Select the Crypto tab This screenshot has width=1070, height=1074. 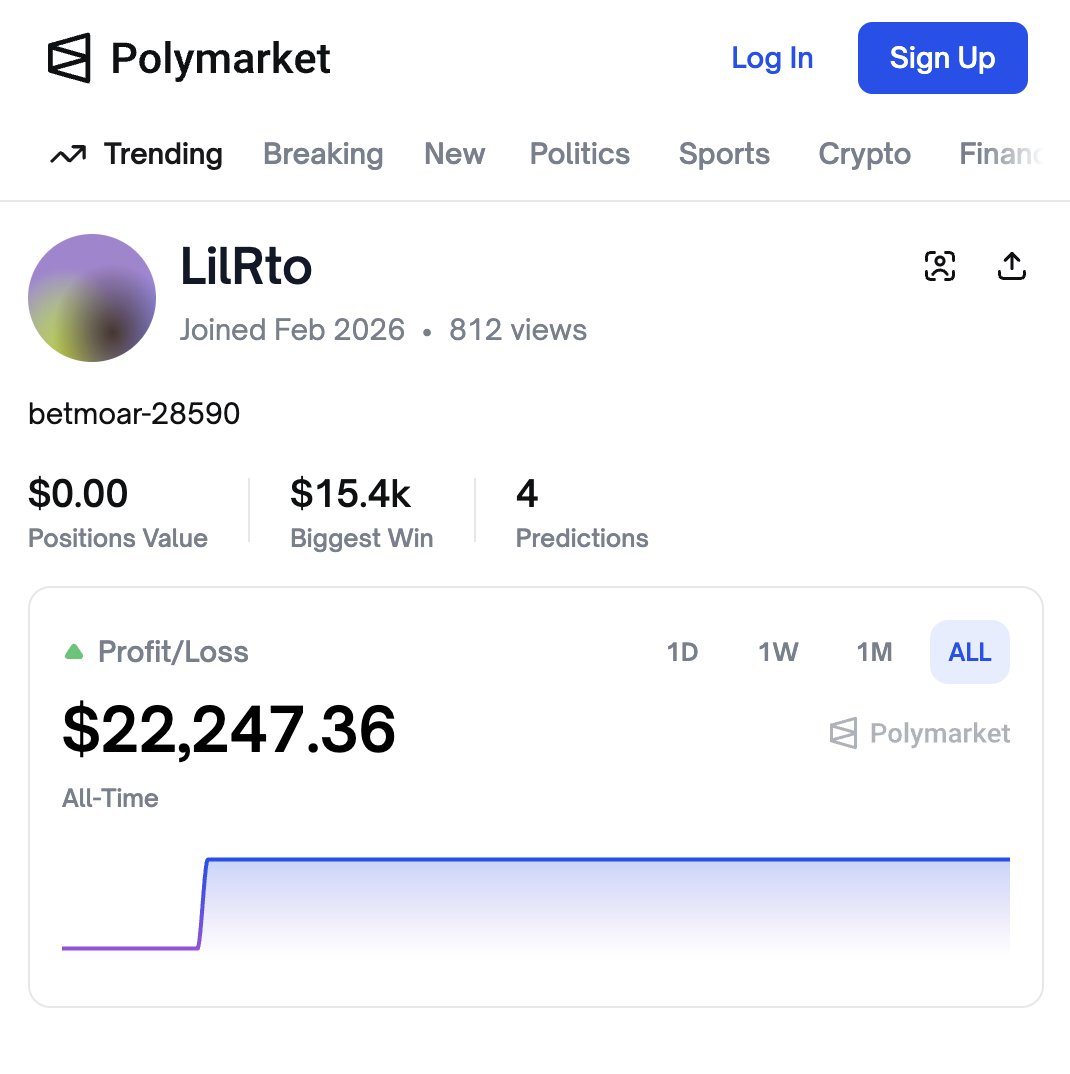(864, 154)
